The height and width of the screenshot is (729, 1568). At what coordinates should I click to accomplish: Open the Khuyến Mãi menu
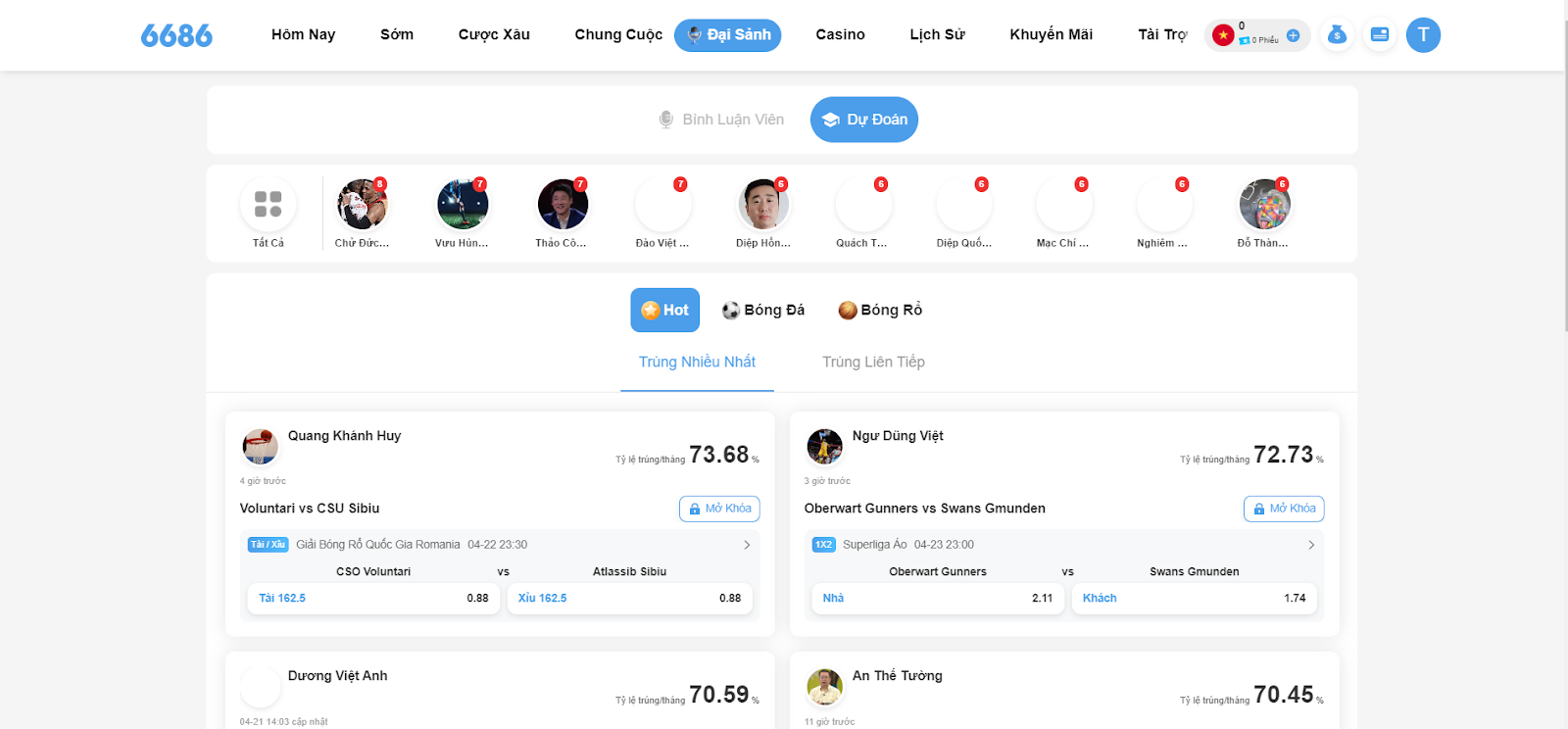1051,34
